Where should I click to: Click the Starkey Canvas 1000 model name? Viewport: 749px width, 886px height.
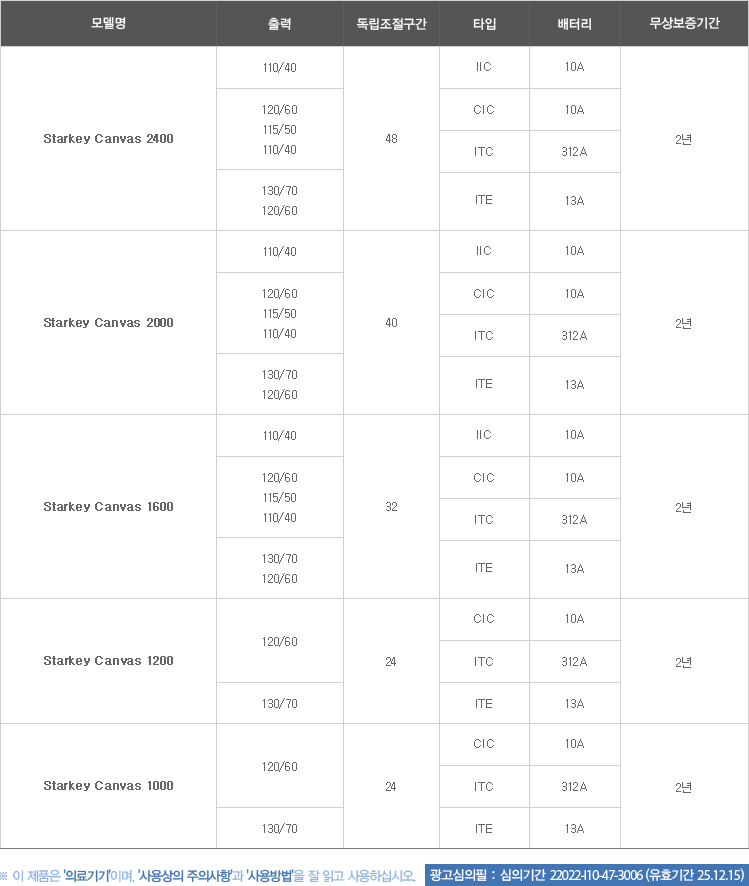tap(108, 786)
